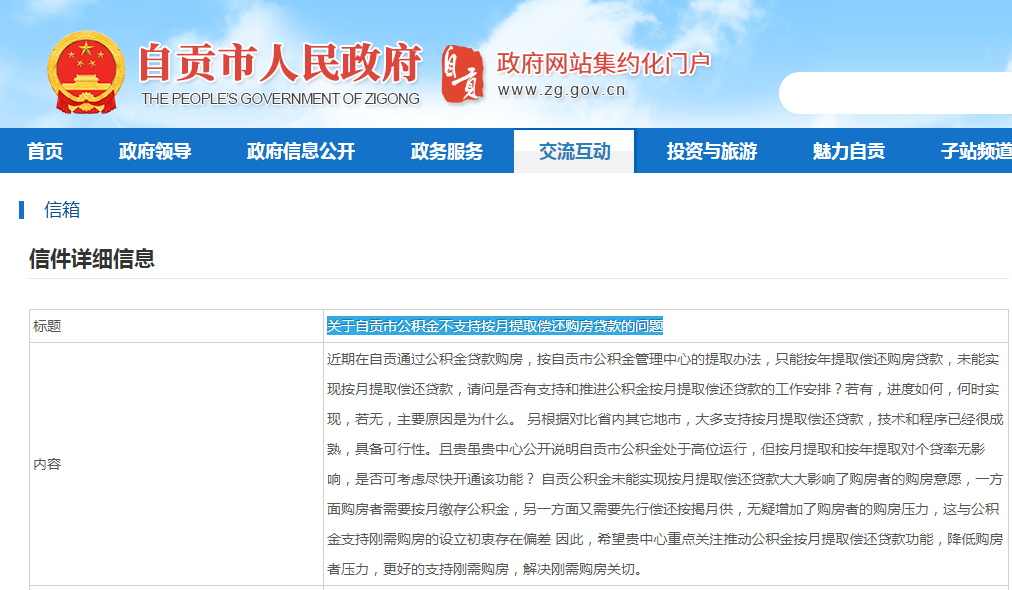The height and width of the screenshot is (590, 1012).
Task: Select the 政府网站集约化门户 portal text
Action: coord(603,62)
